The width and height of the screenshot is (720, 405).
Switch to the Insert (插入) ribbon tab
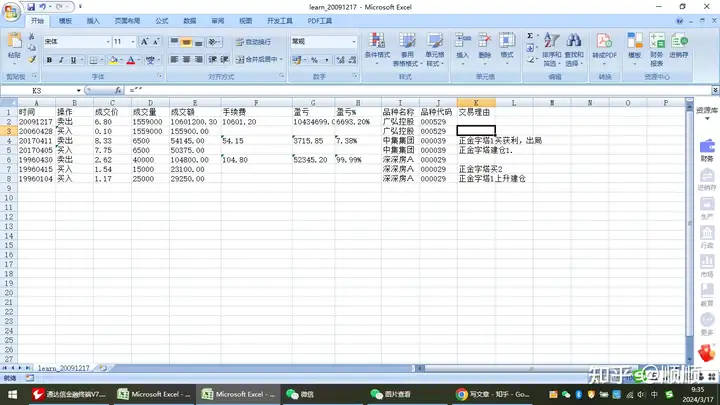pyautogui.click(x=93, y=21)
